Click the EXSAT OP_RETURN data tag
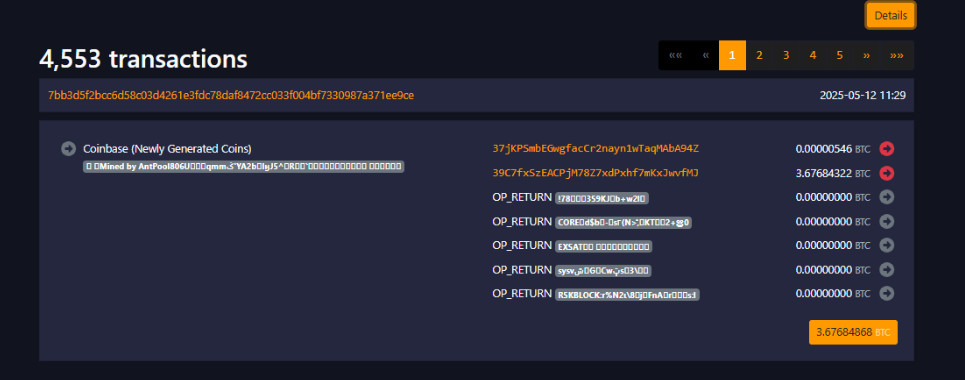This screenshot has width=965, height=380. [x=603, y=246]
